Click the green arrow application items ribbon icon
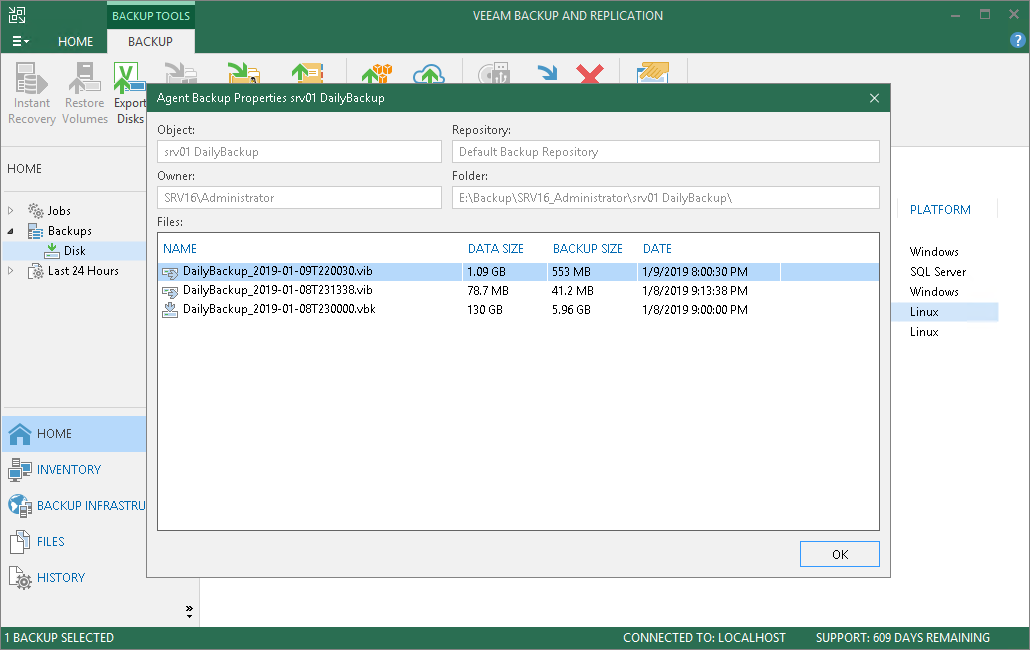1030x650 pixels. coord(307,72)
